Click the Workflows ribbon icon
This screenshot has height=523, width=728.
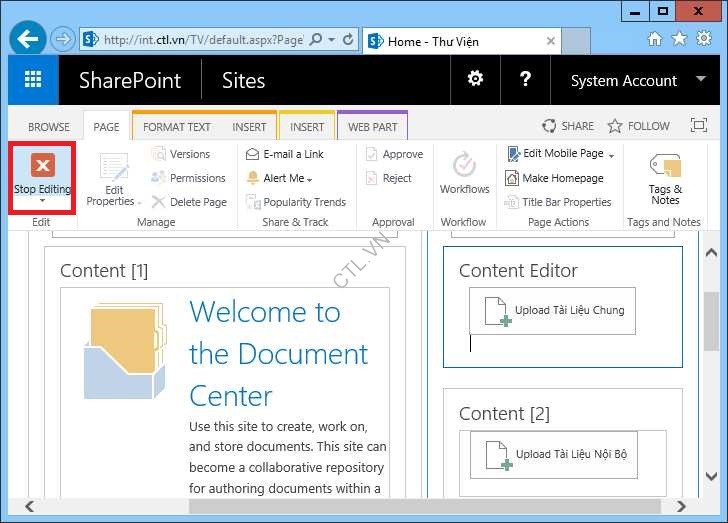(x=464, y=166)
